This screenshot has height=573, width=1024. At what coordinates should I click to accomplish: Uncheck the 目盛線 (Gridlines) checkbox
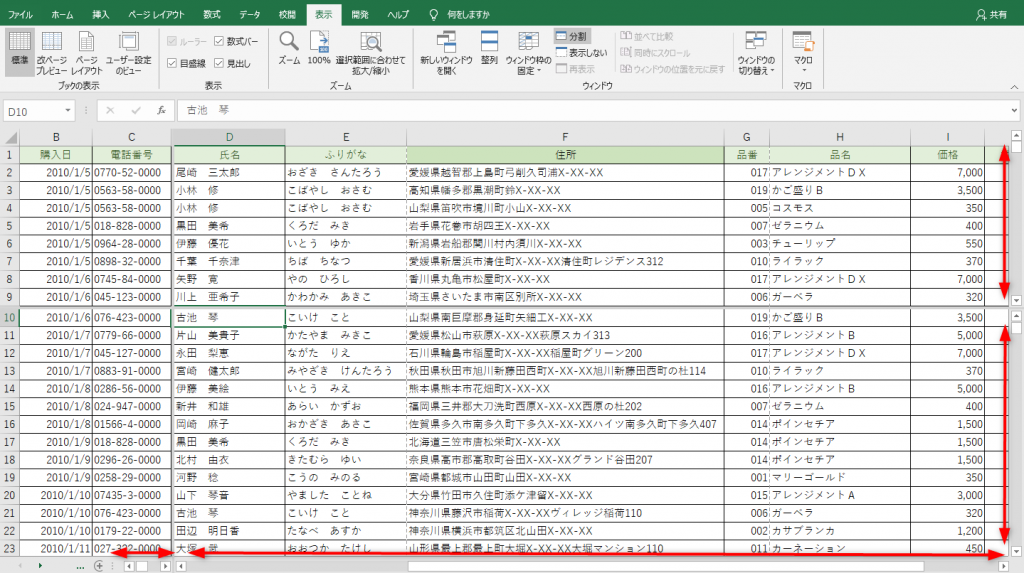coord(171,63)
